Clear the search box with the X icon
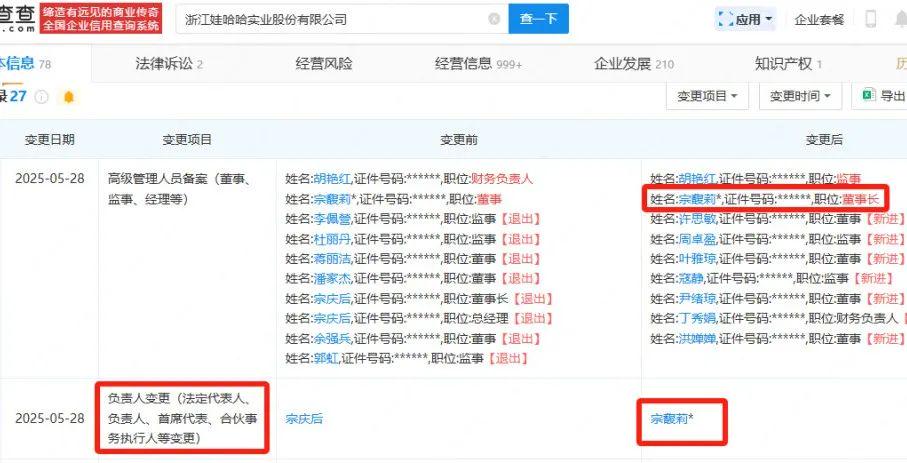Image resolution: width=907 pixels, height=463 pixels. tap(494, 19)
